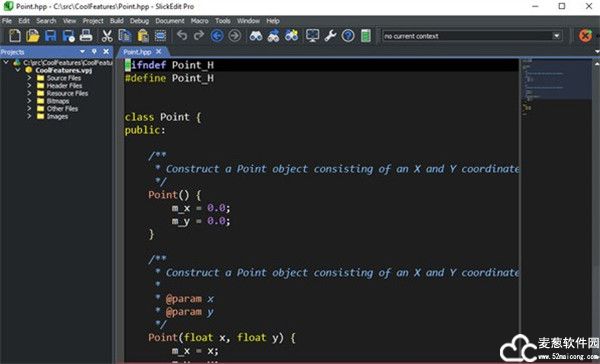Select the Source Files tree item

pos(64,78)
